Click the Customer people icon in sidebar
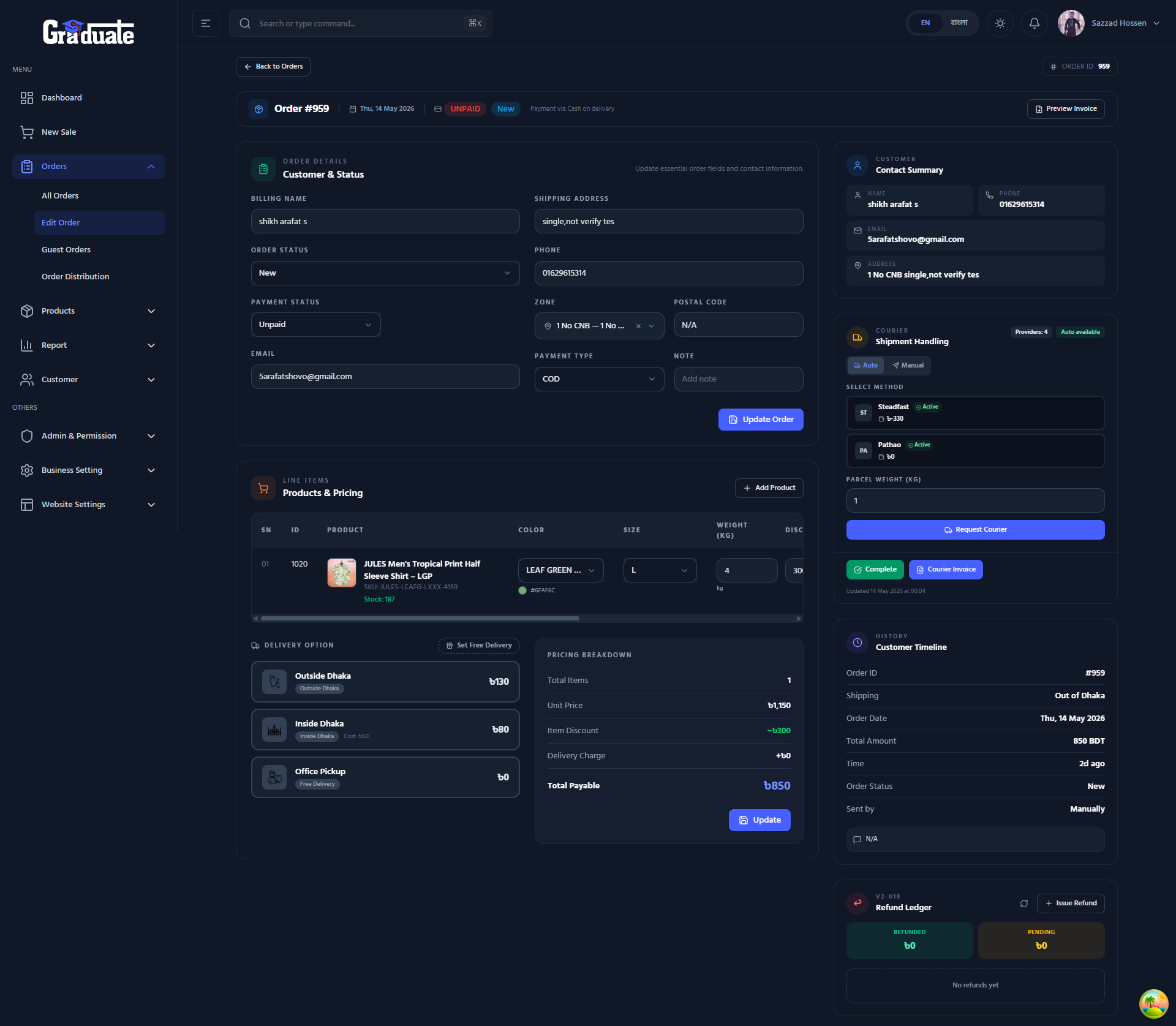Viewport: 1176px width, 1026px height. 26,380
